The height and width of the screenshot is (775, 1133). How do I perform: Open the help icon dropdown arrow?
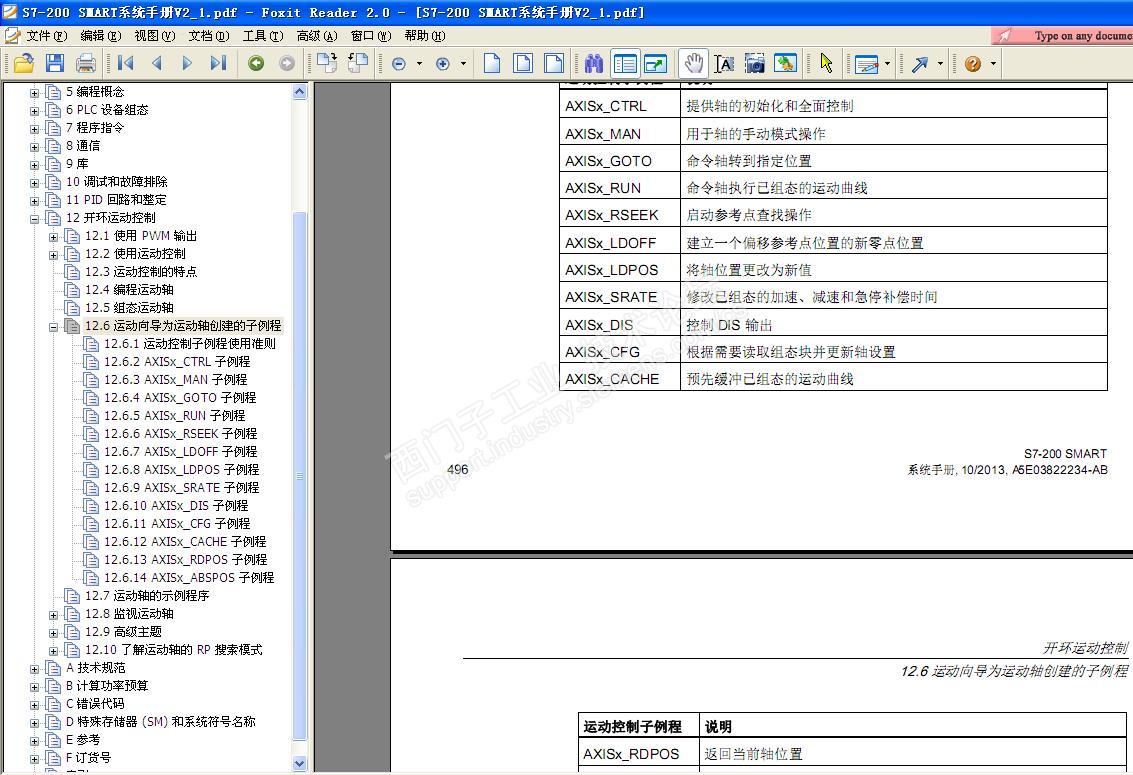994,64
